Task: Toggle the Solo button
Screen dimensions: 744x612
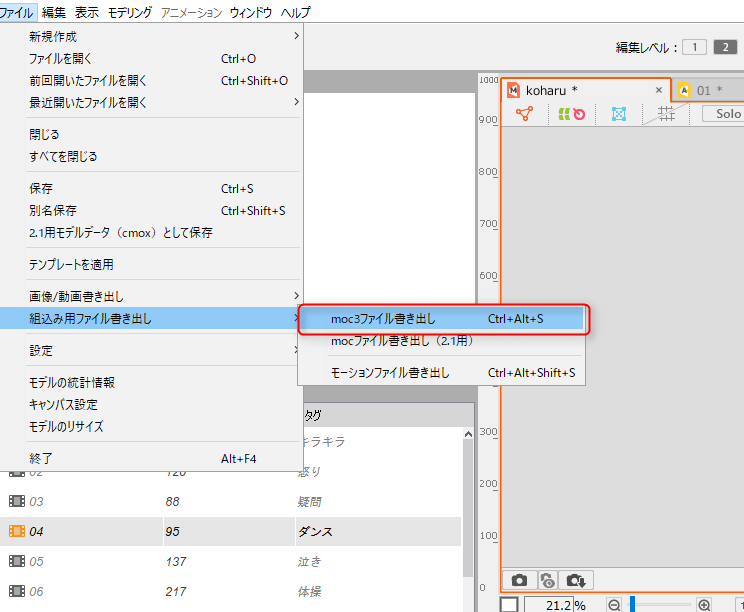Action: coord(723,114)
